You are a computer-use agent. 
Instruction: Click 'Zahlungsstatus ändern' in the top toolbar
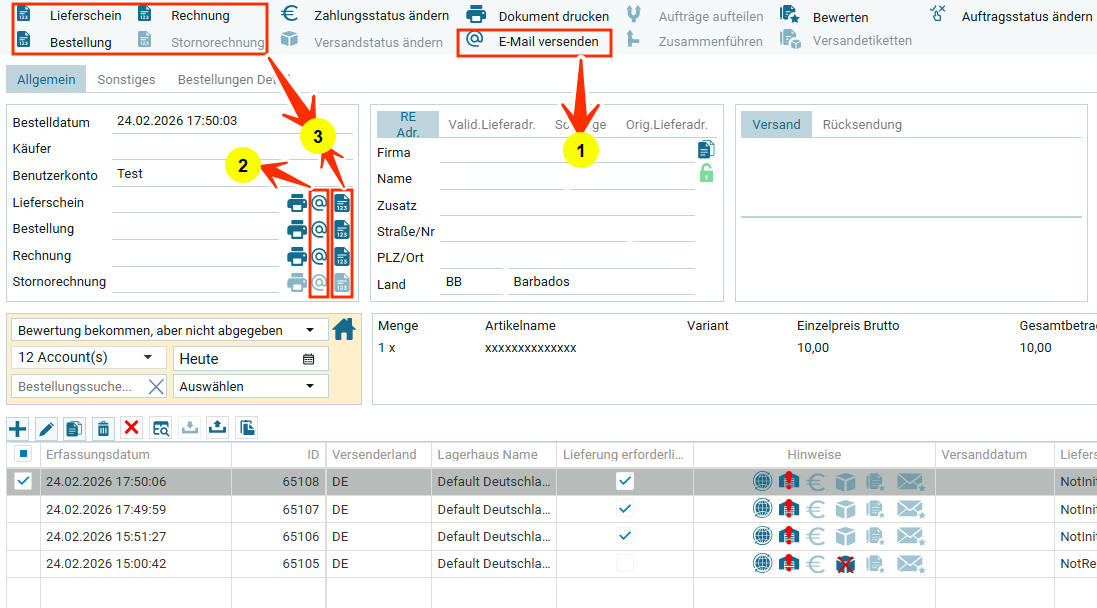pos(365,16)
